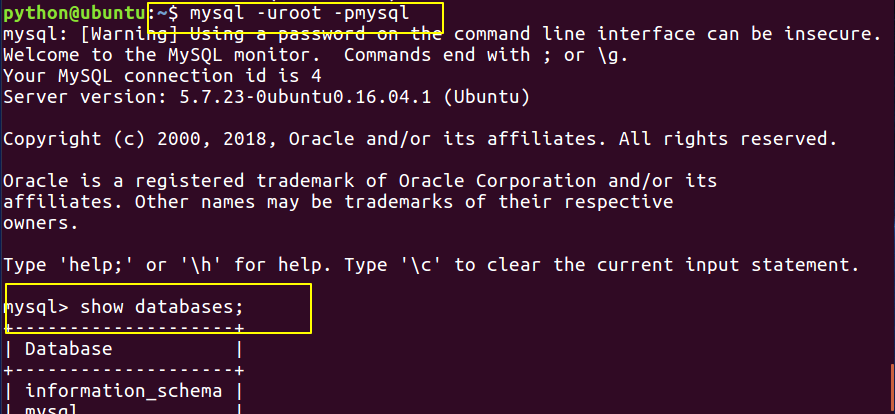The width and height of the screenshot is (895, 414).
Task: Click the MySQL connection id line
Action: [162, 76]
